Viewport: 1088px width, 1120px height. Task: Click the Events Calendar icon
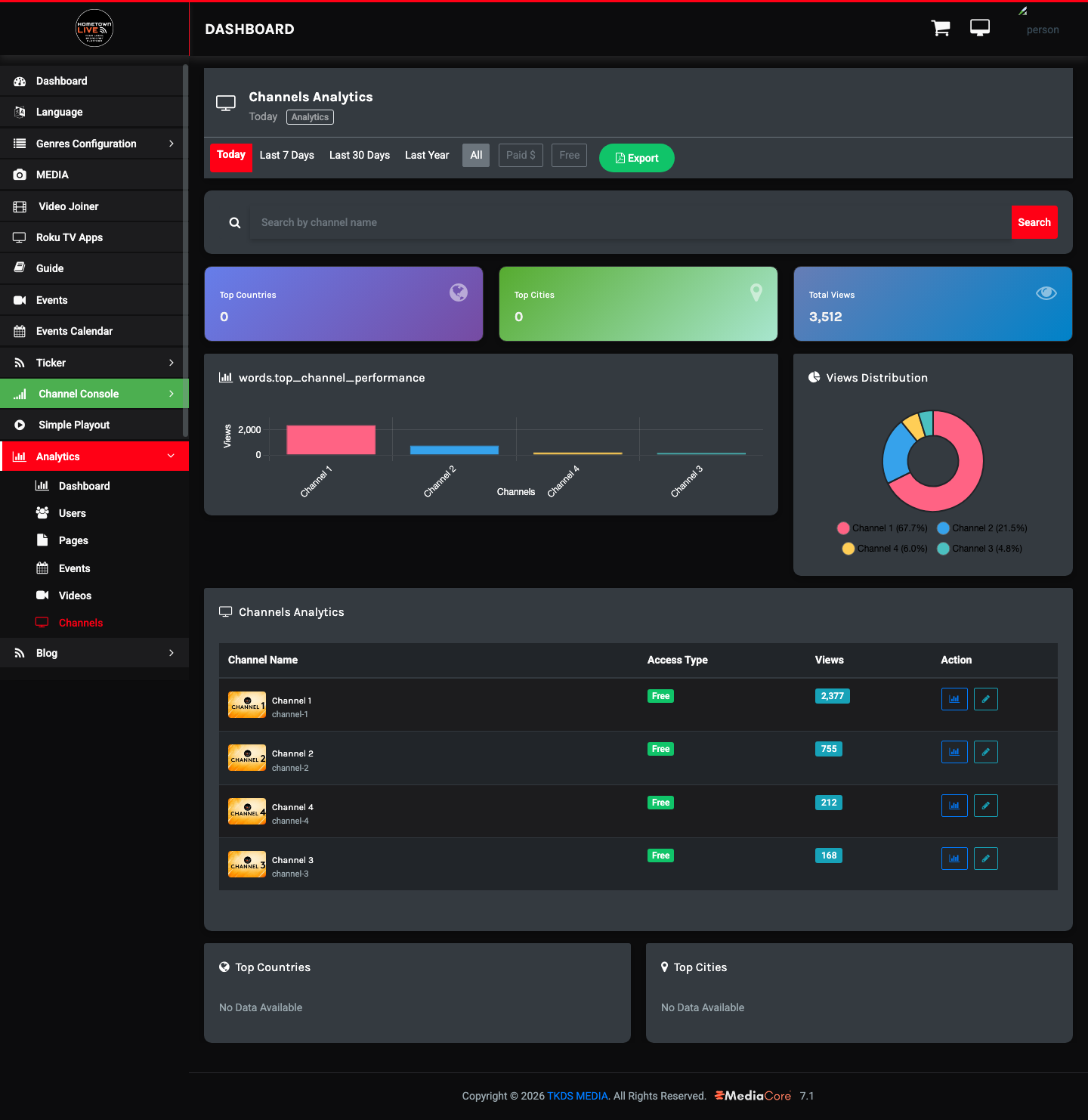click(x=20, y=331)
